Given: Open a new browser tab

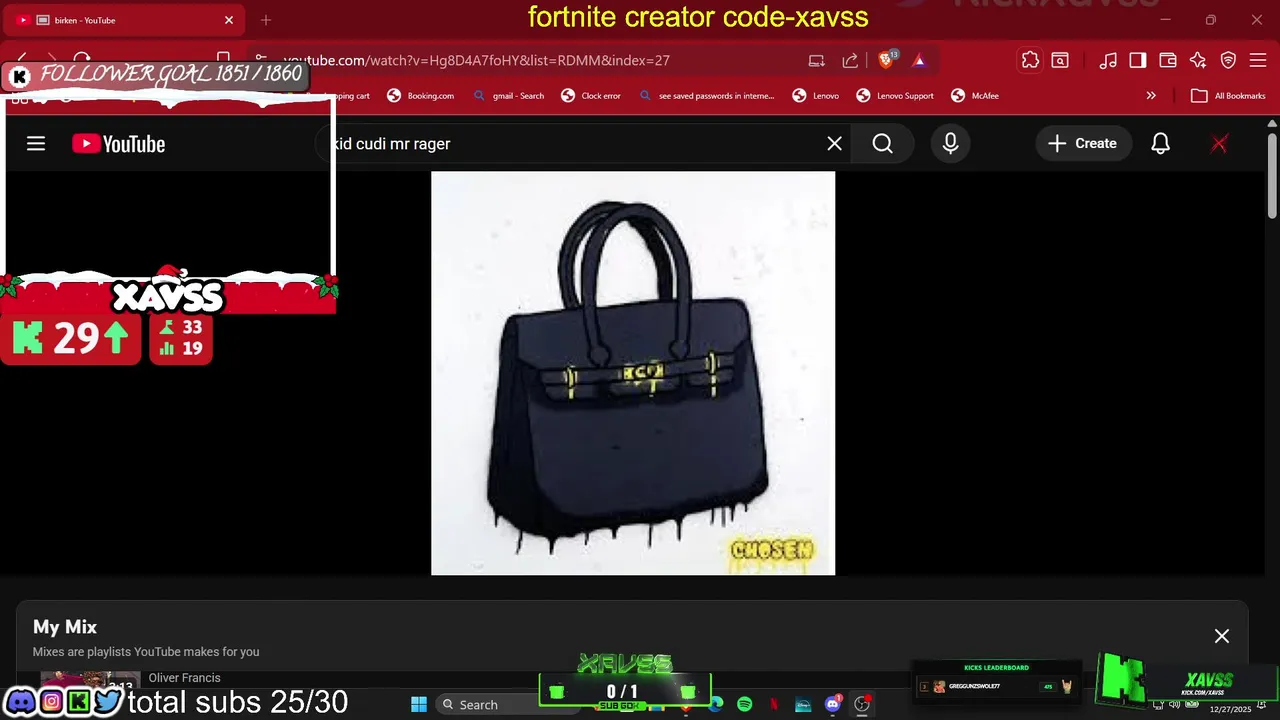Looking at the screenshot, I should point(266,20).
